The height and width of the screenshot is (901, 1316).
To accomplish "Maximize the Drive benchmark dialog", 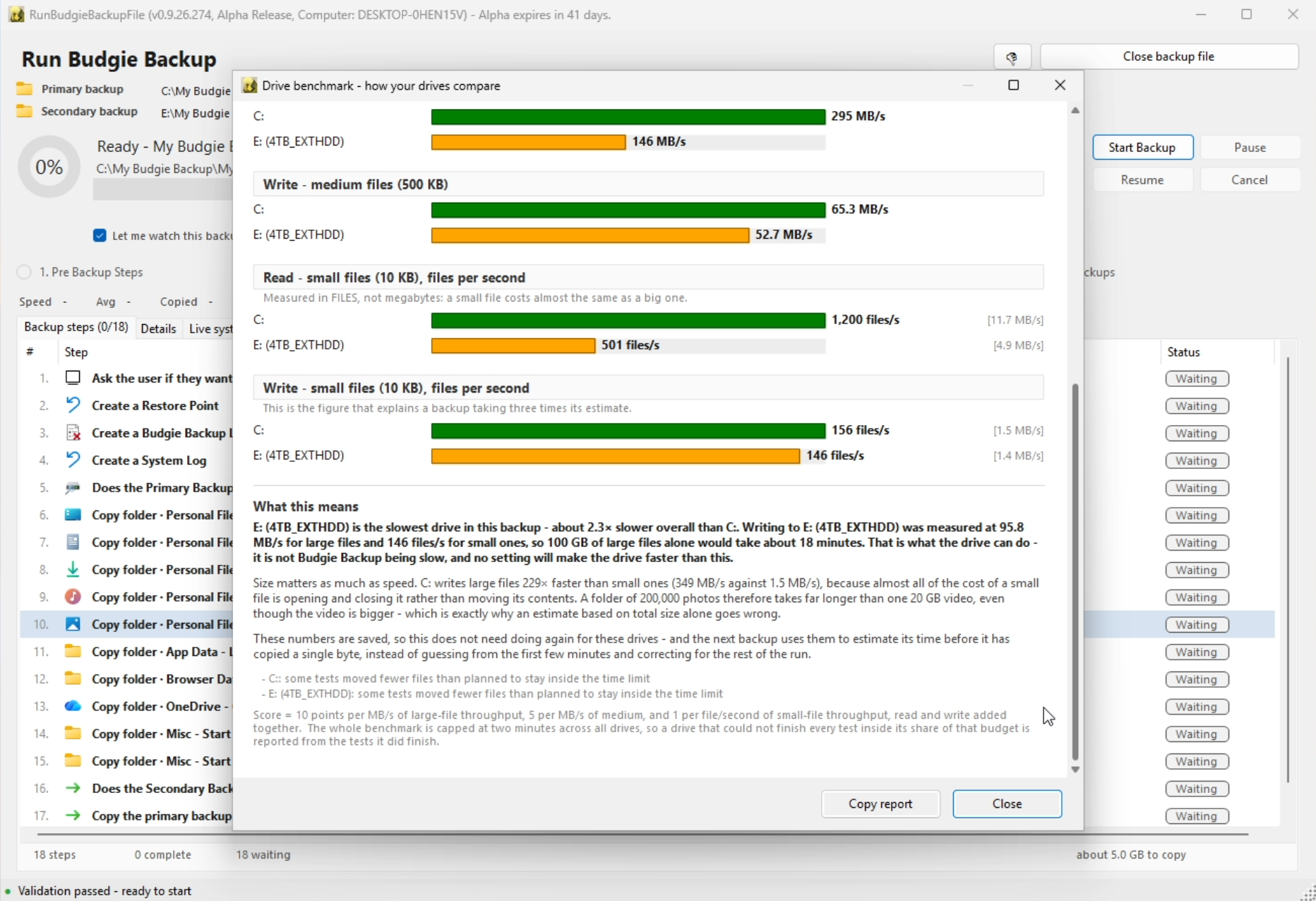I will coord(1013,85).
